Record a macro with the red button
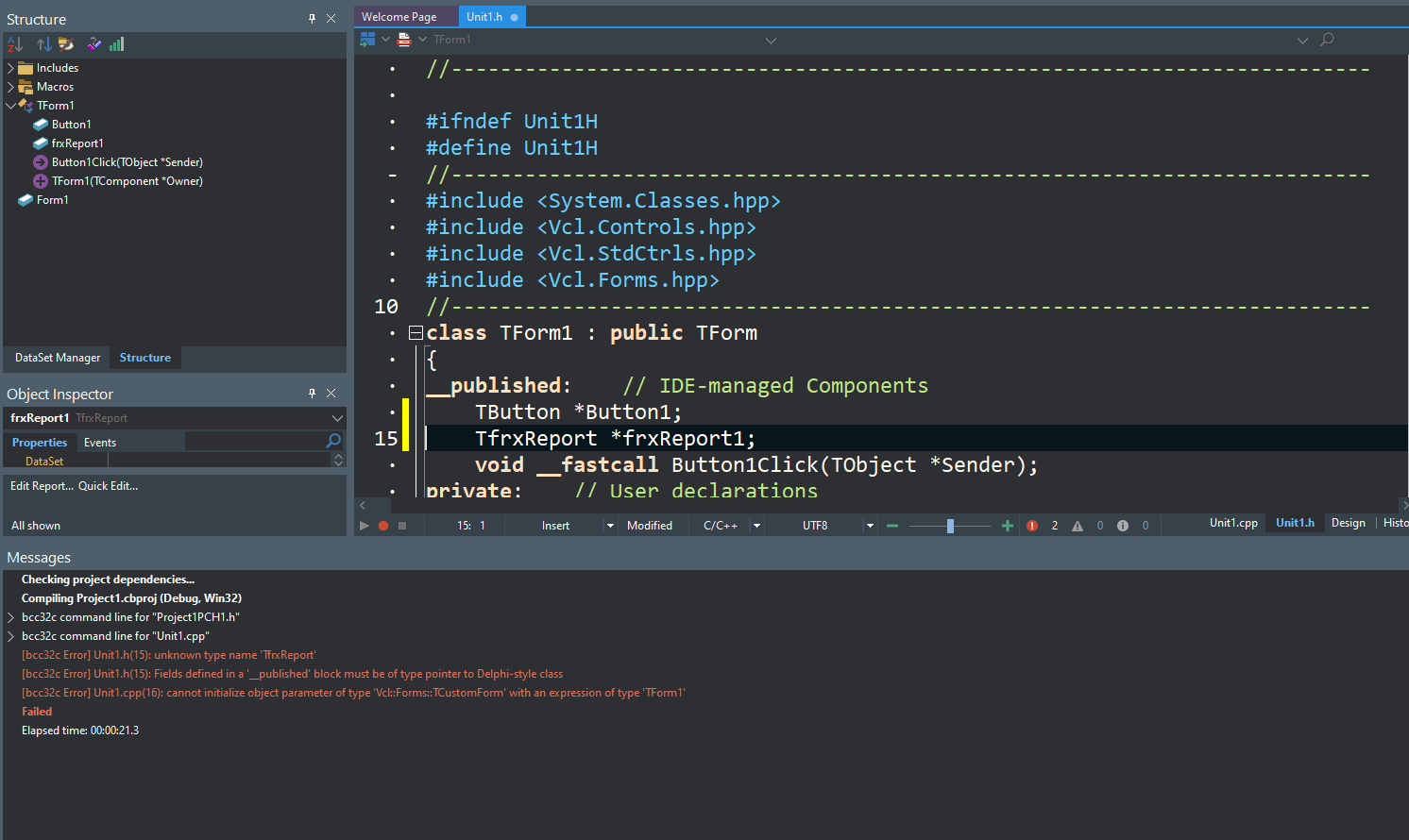1409x840 pixels. point(383,526)
